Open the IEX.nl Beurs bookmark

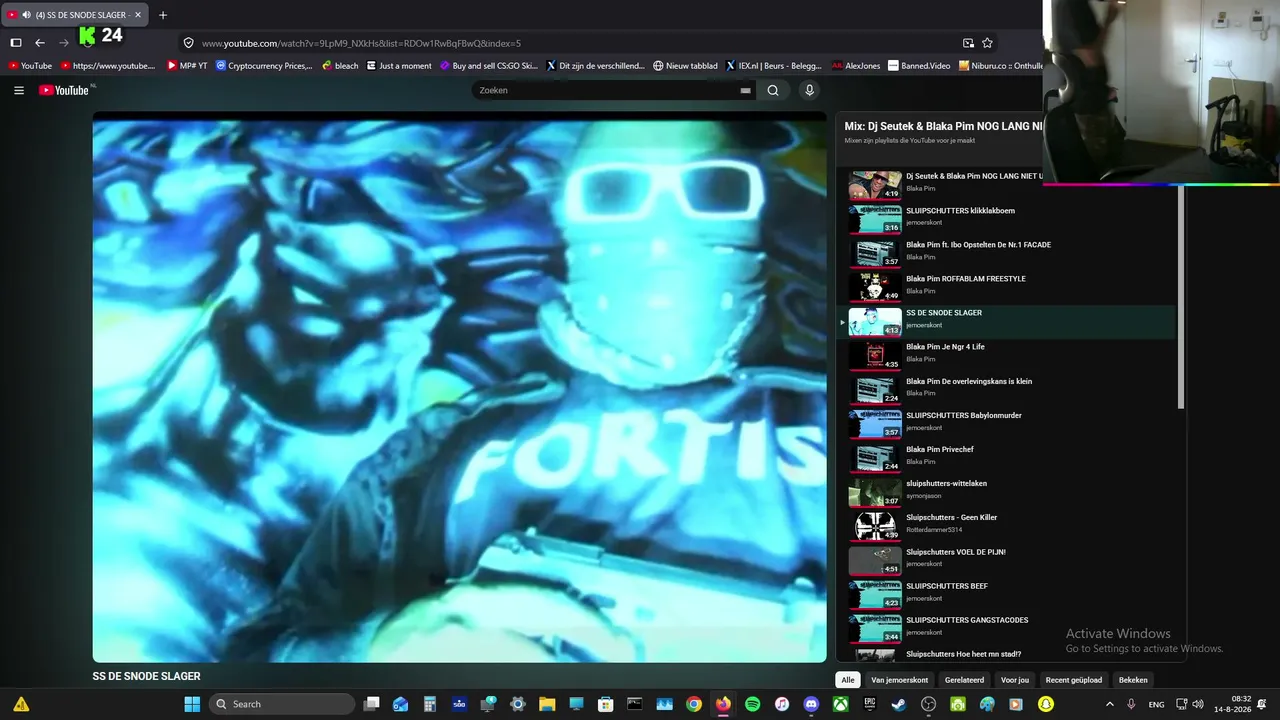773,66
